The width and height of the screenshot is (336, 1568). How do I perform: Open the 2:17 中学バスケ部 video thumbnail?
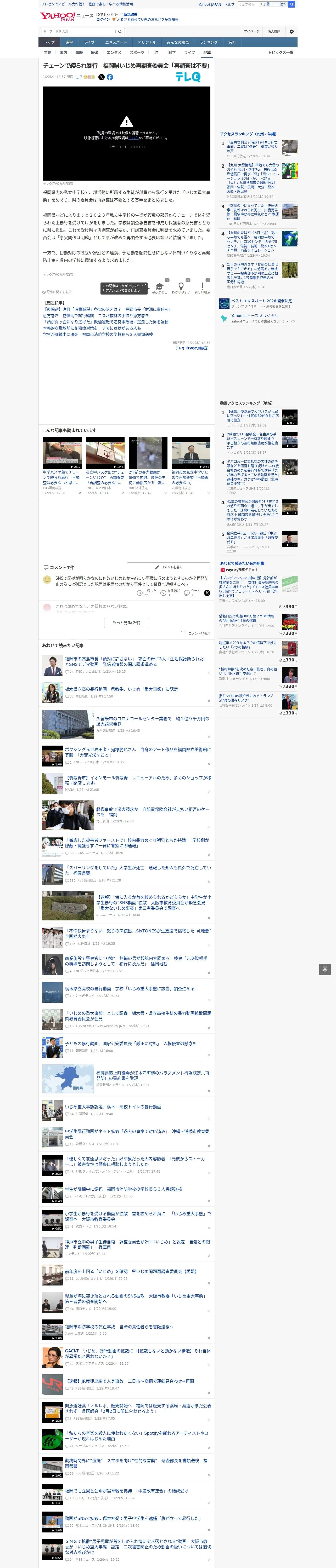[x=62, y=453]
